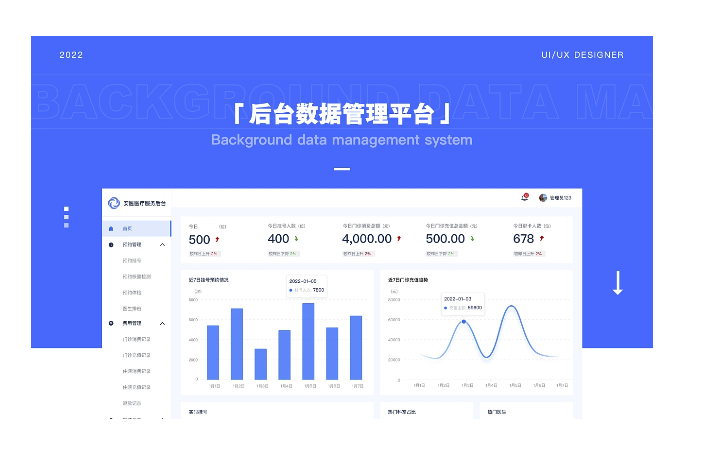Screen dimensions: 720x450
Task: Click the home icon in the sidebar
Action: coord(111,229)
